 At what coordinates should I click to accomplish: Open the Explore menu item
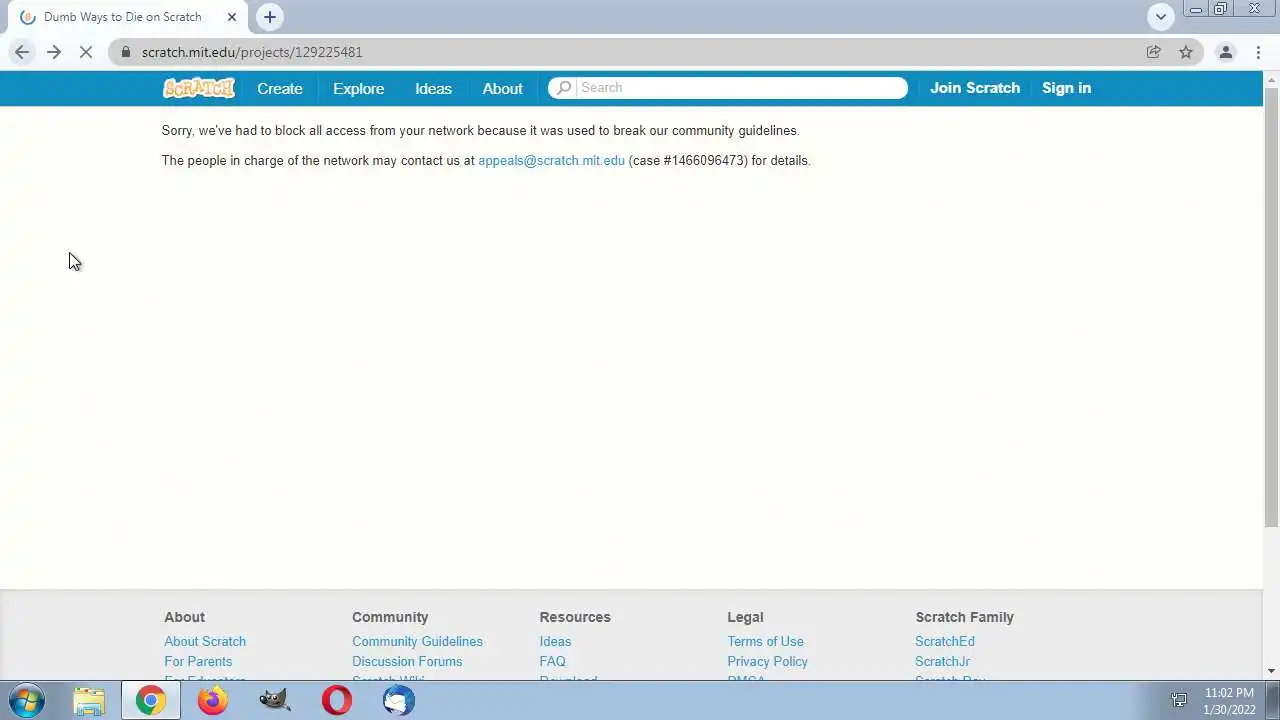coord(359,88)
